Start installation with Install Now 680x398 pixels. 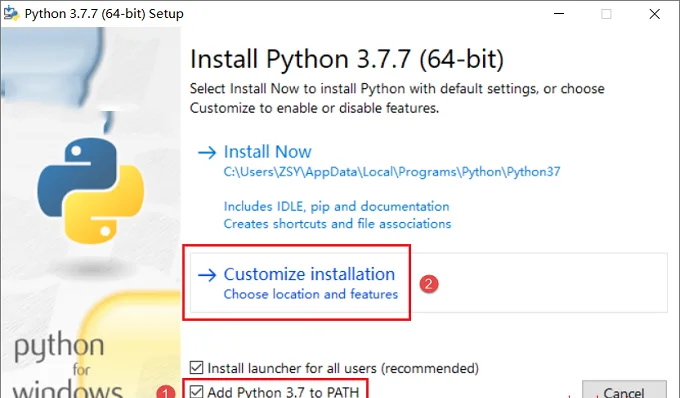click(x=268, y=152)
